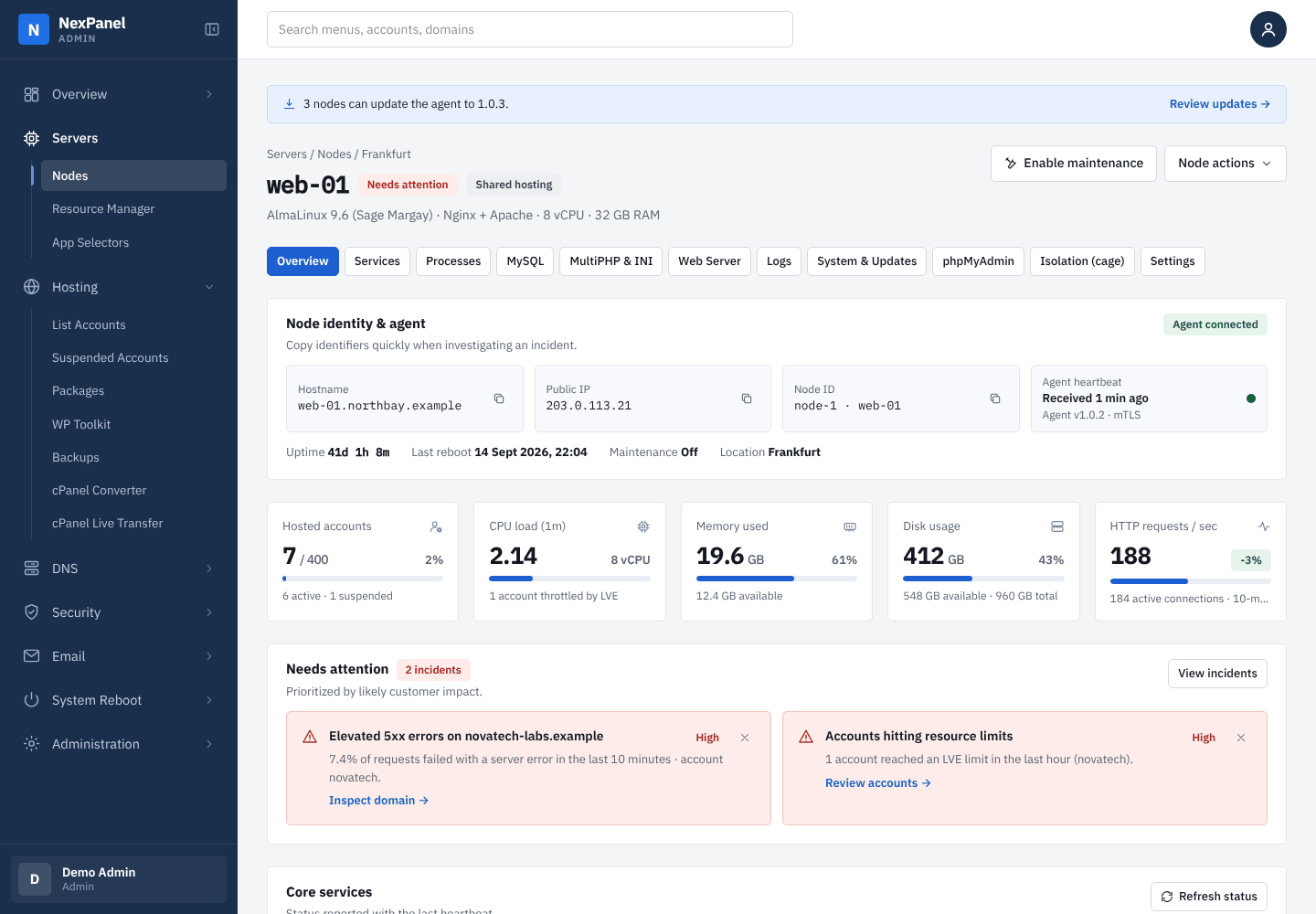Image resolution: width=1316 pixels, height=914 pixels.
Task: Collapse the sidebar with the panel icon
Action: 212,29
